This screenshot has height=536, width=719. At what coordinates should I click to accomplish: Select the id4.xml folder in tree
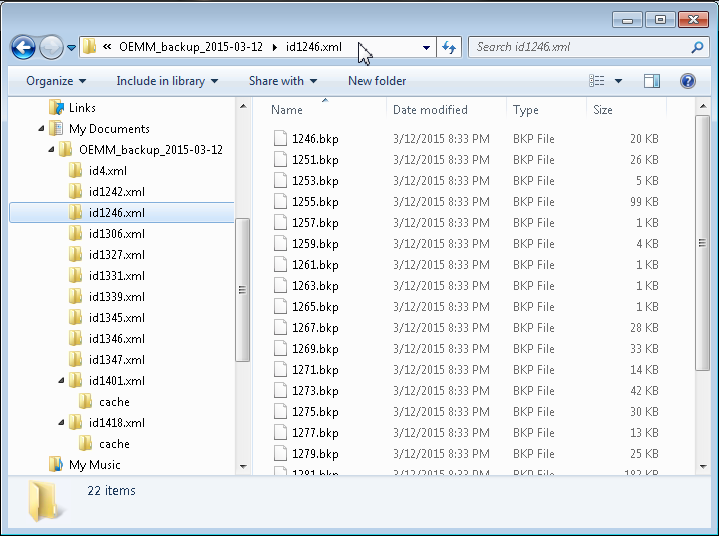click(x=108, y=171)
